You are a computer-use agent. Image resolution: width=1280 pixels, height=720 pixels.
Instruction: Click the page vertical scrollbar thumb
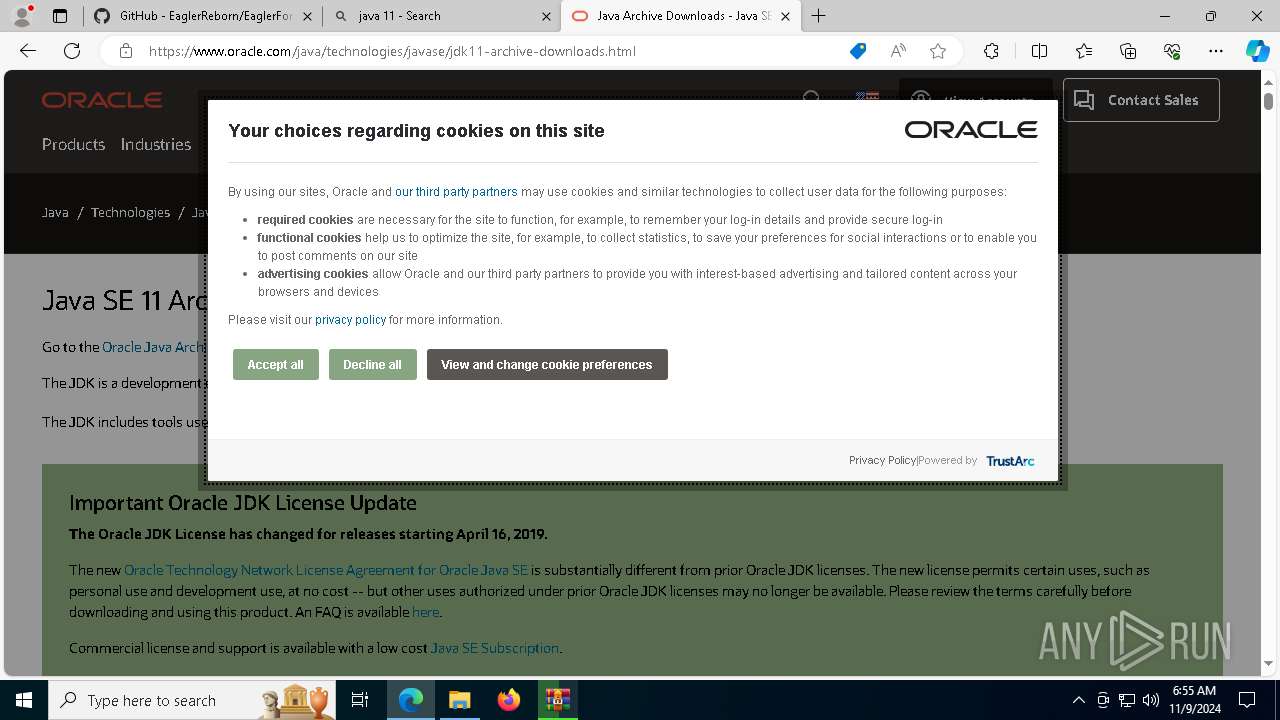[x=1268, y=102]
